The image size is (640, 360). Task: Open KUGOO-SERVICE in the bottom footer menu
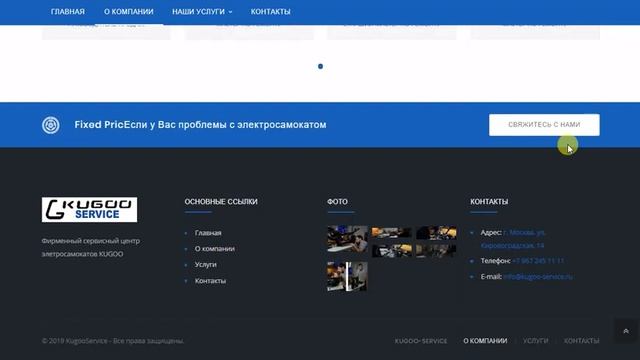tap(421, 341)
